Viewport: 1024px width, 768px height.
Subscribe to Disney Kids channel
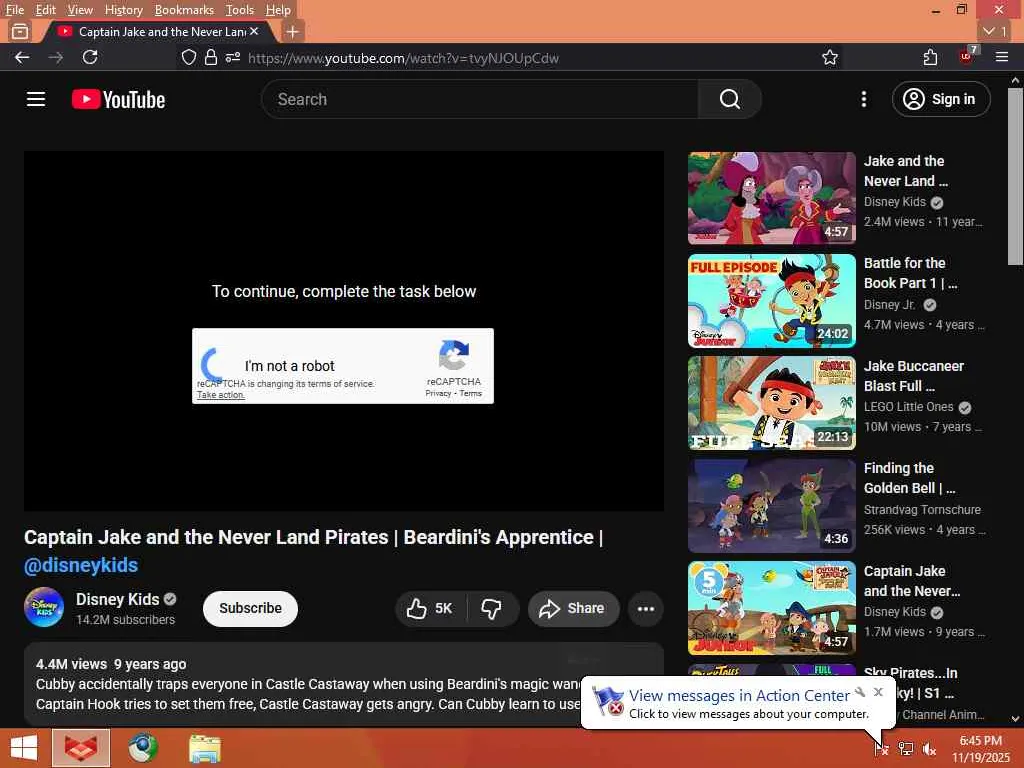(250, 609)
